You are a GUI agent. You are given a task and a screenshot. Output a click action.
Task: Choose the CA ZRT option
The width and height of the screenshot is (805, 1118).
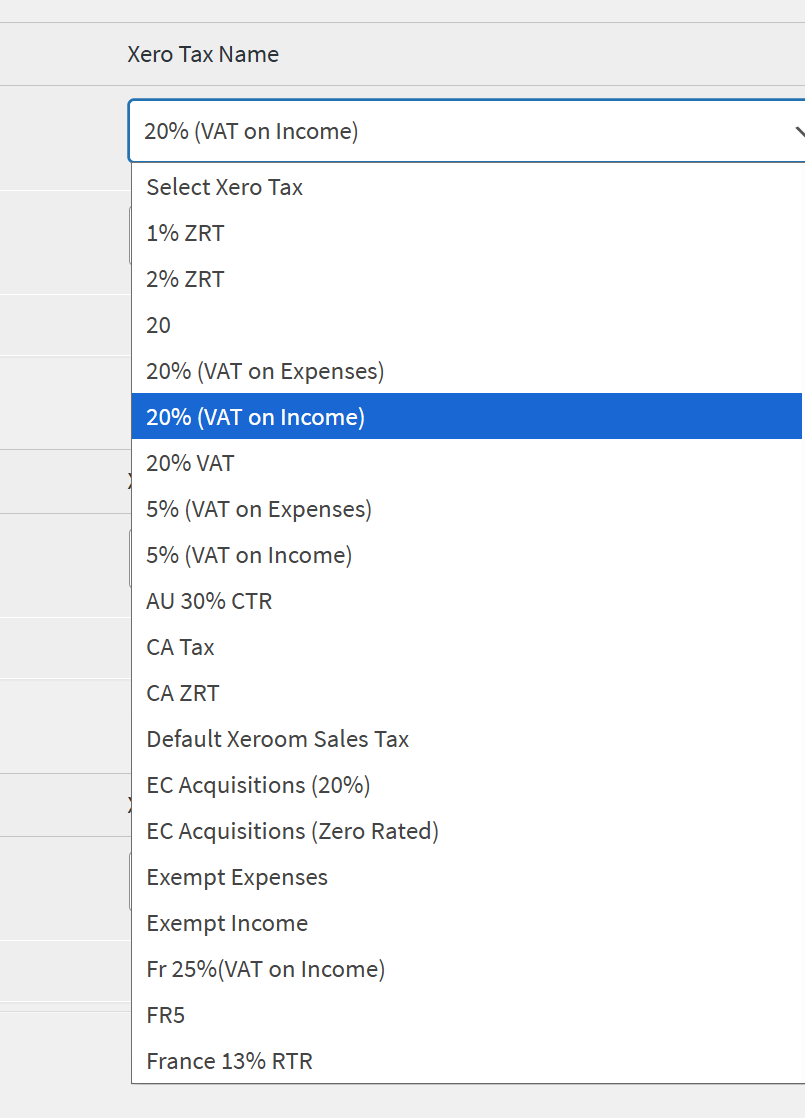[183, 693]
